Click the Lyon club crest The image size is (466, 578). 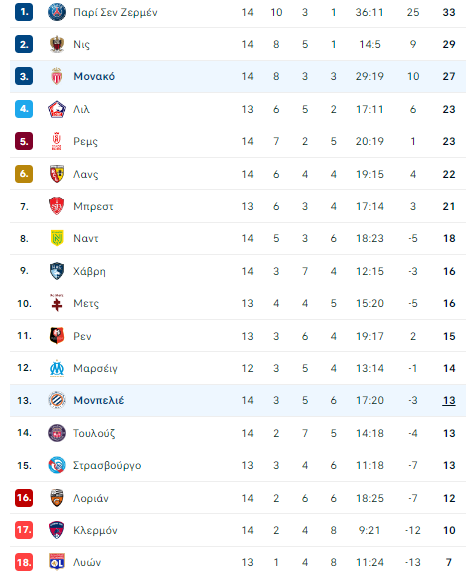57,562
